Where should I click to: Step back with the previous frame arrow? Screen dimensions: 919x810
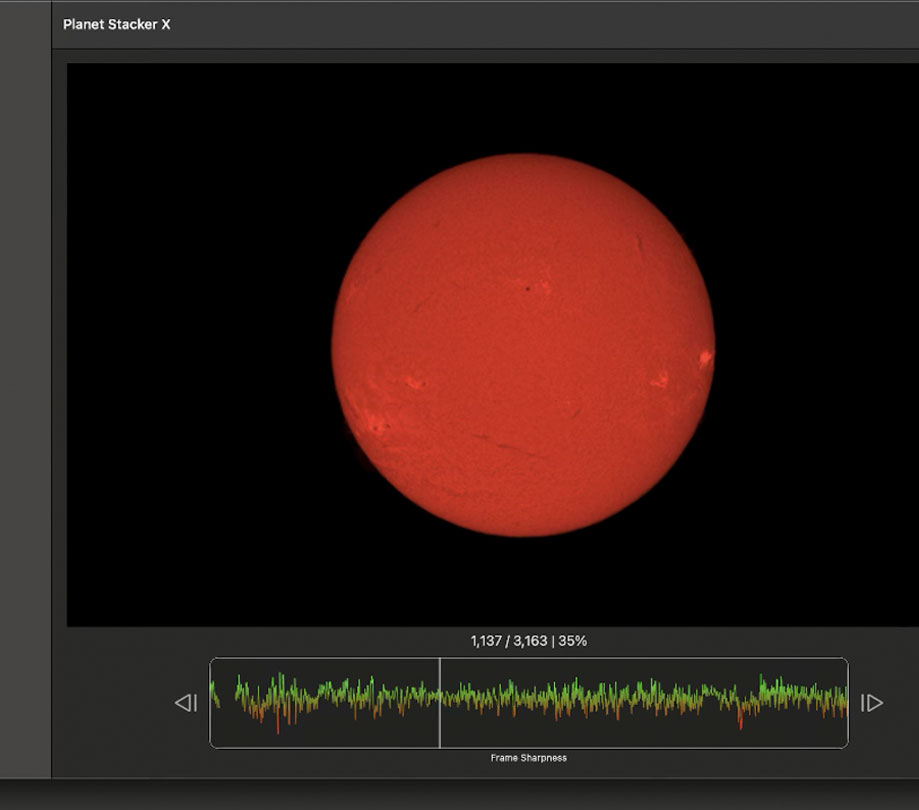186,703
